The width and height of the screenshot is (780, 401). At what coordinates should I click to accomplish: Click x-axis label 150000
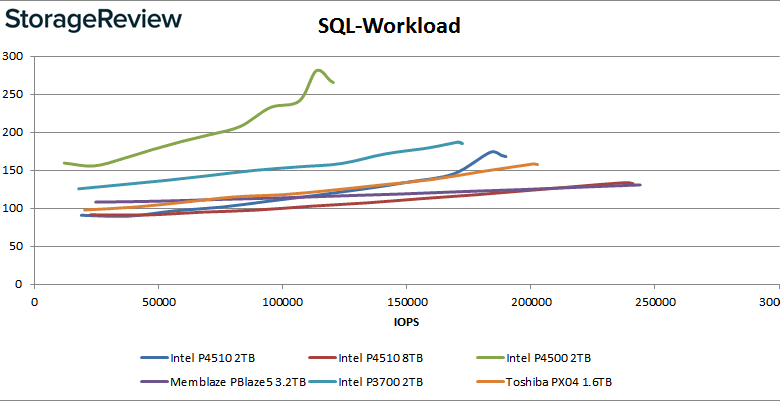tap(406, 302)
